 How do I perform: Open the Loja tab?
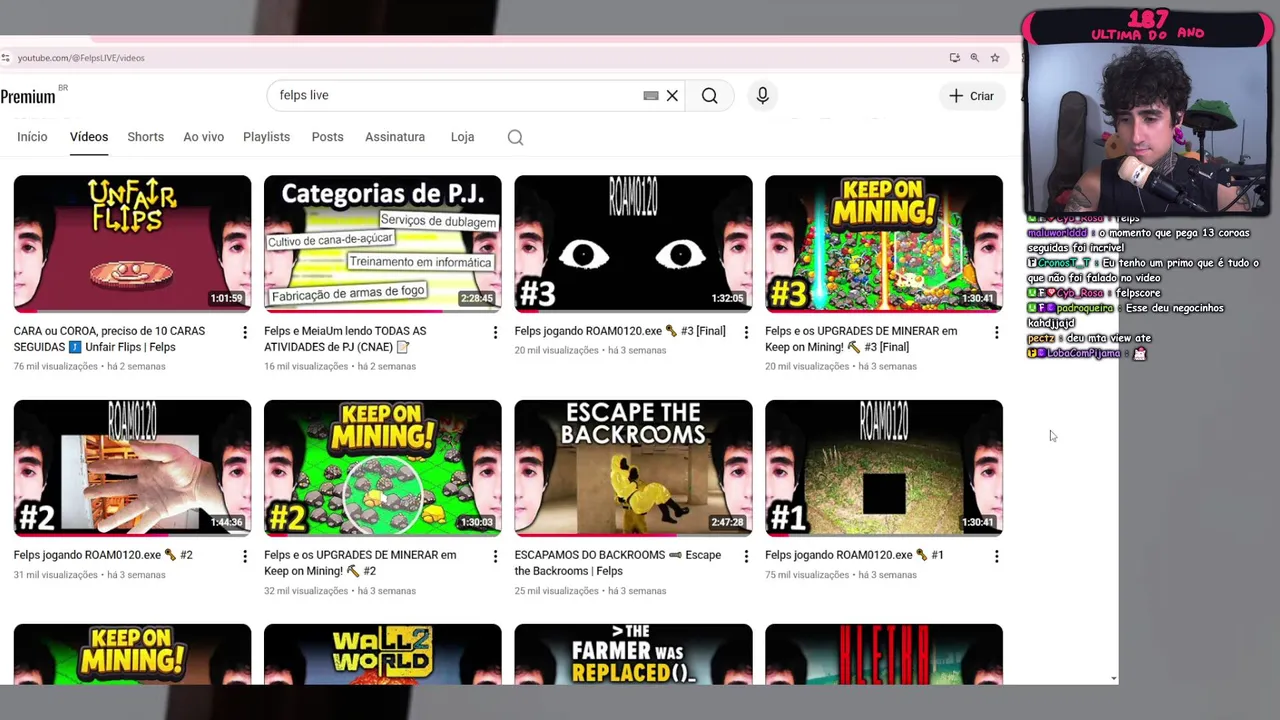(x=462, y=137)
